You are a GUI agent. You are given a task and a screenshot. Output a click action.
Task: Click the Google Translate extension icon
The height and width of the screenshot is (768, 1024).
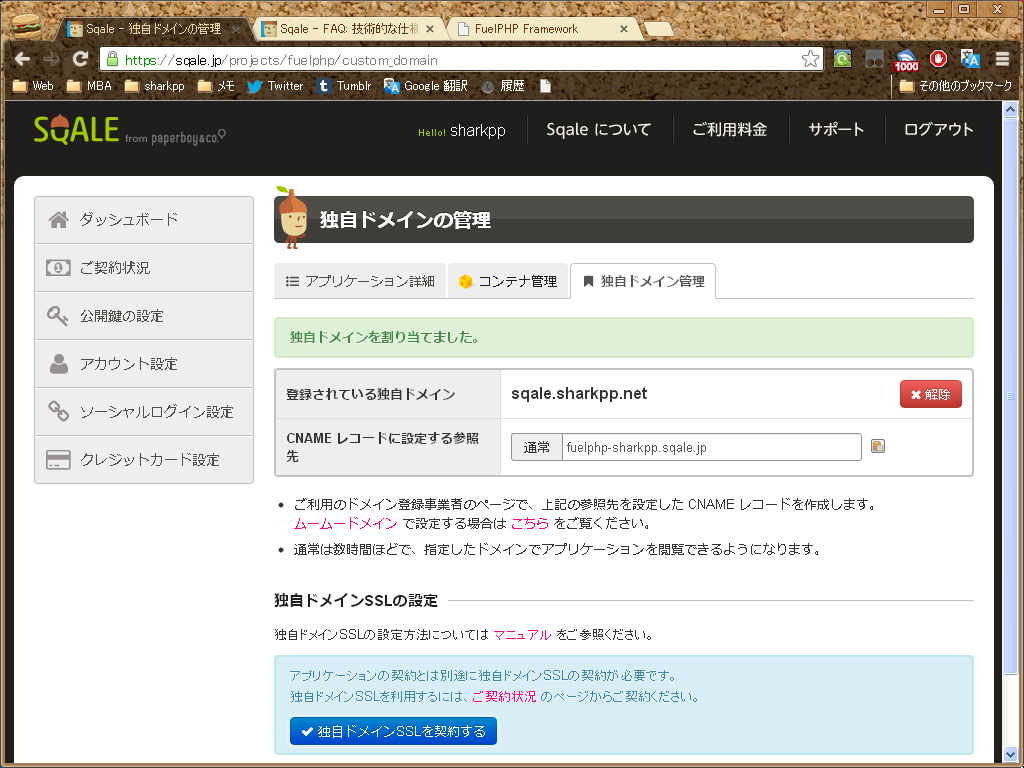tap(970, 59)
